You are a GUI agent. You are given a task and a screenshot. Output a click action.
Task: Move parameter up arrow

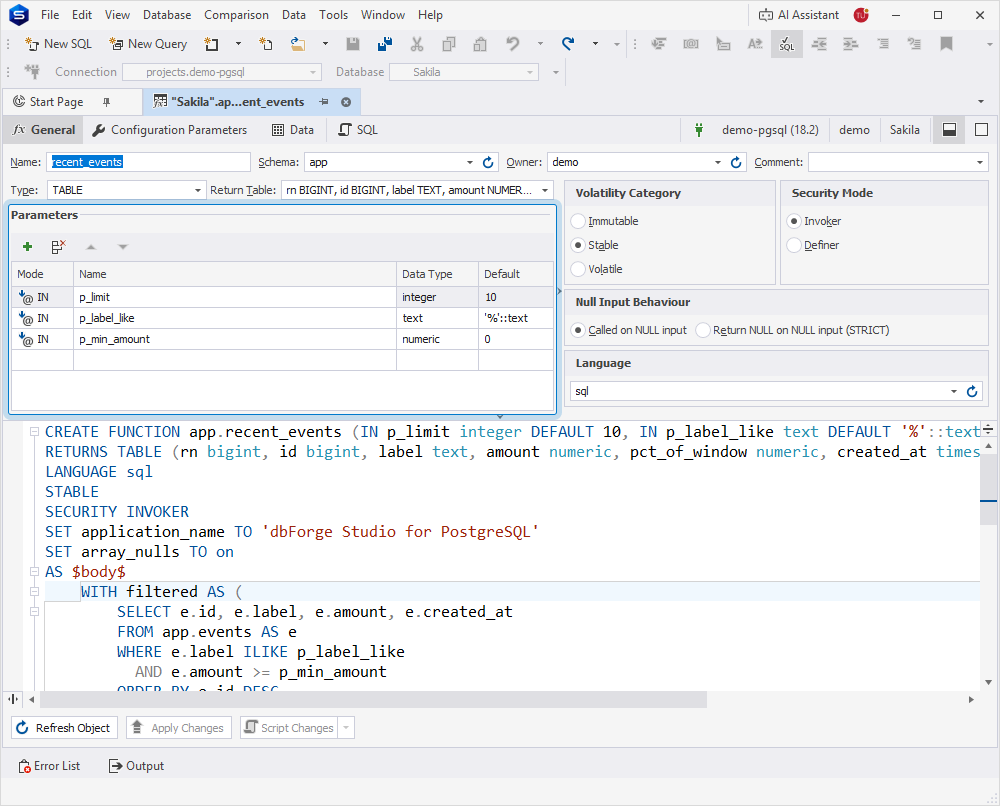click(x=91, y=247)
